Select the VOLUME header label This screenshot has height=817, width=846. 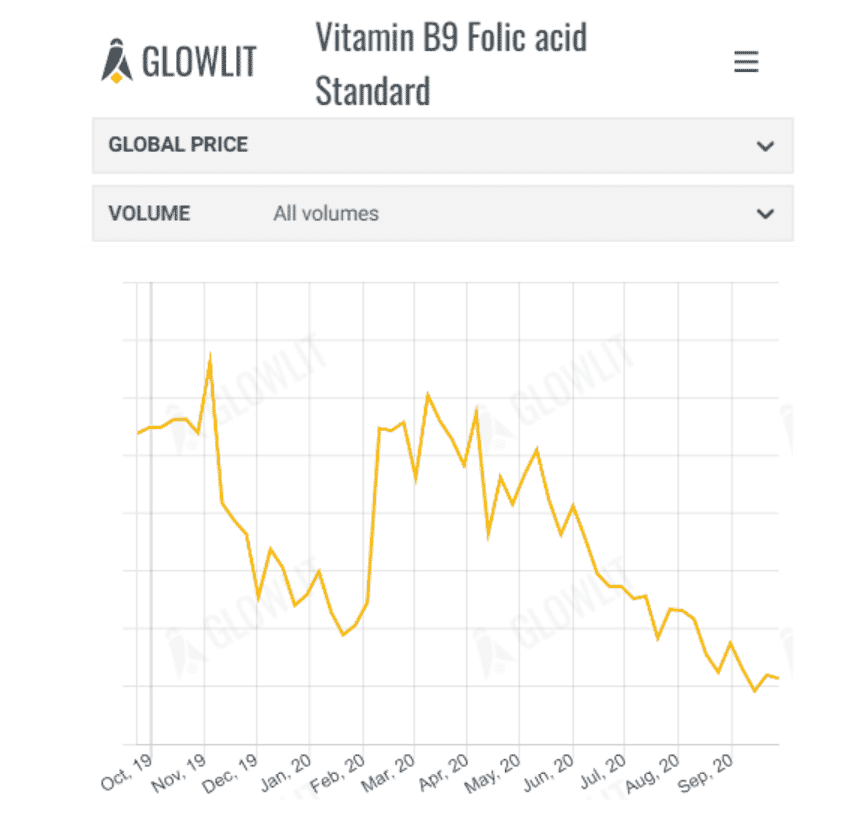[147, 213]
